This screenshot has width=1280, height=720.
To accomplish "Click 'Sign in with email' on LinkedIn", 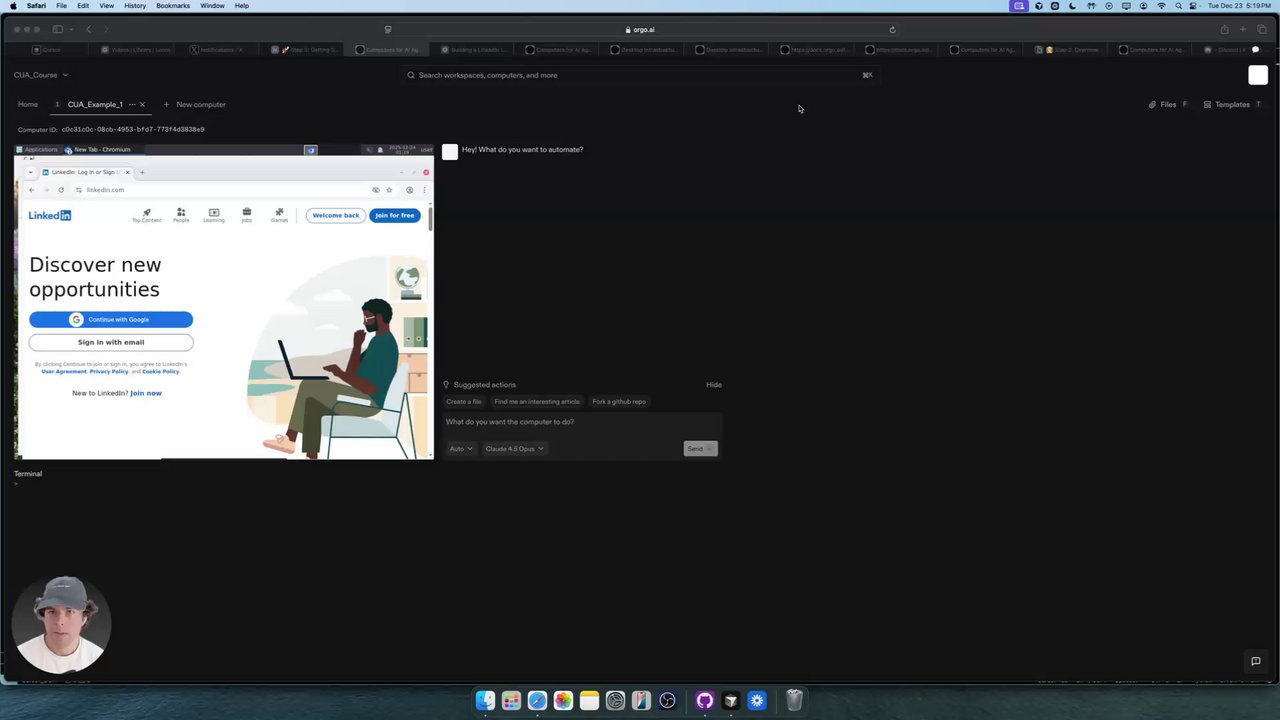I will click(x=111, y=342).
